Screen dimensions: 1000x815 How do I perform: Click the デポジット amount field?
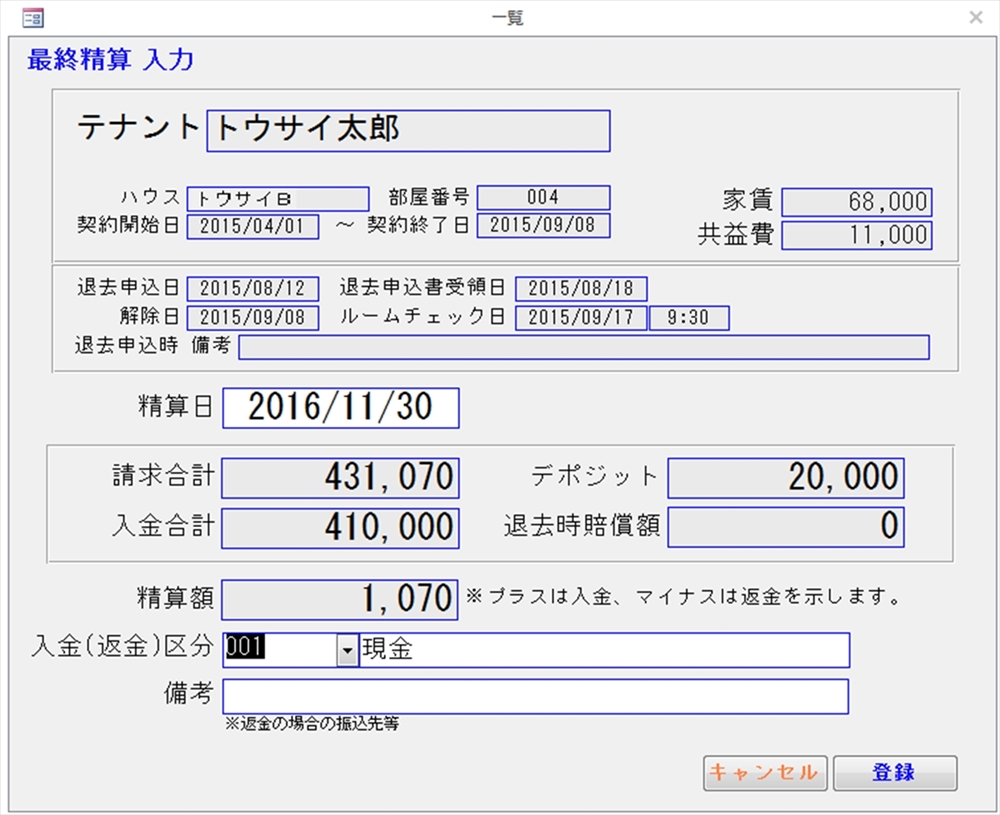(786, 478)
